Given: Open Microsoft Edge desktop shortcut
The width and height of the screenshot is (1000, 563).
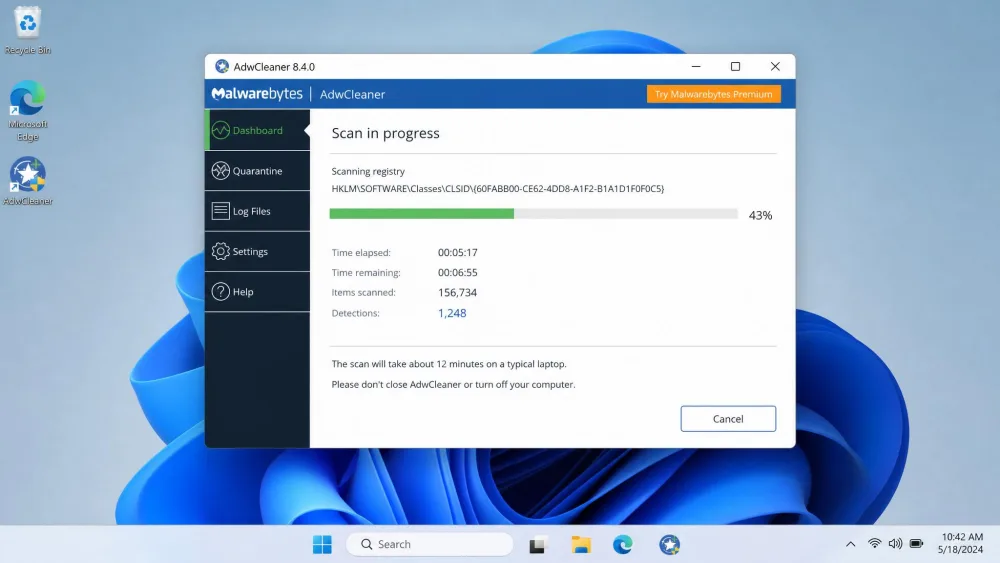Looking at the screenshot, I should tap(27, 111).
